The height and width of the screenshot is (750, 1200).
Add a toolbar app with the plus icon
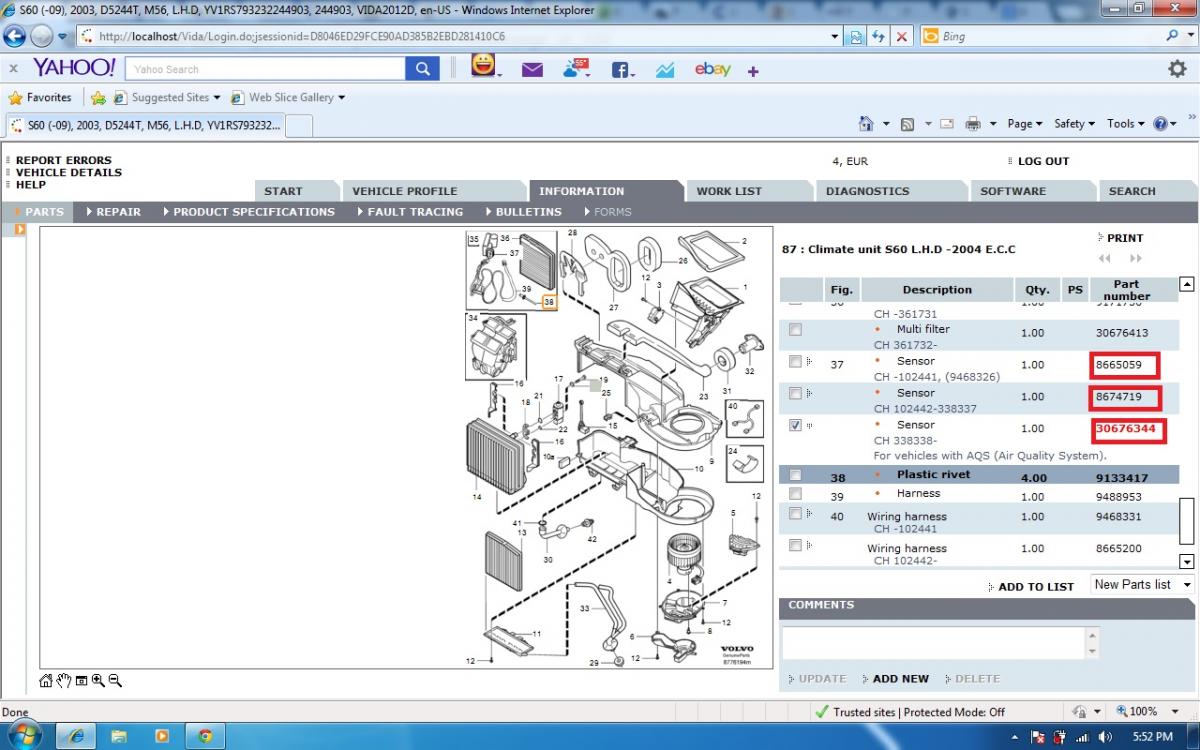753,71
